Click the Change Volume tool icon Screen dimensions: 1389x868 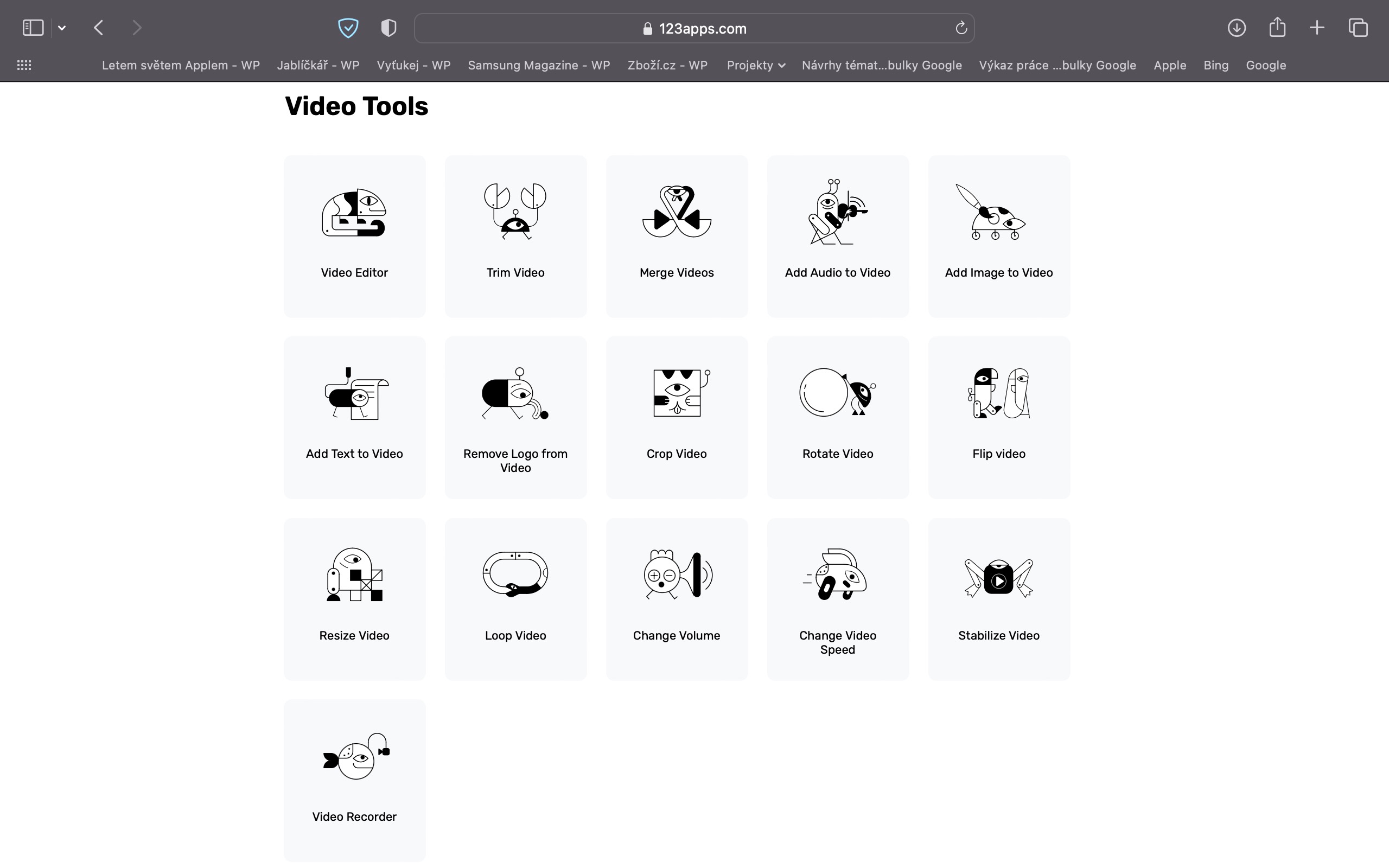point(677,575)
